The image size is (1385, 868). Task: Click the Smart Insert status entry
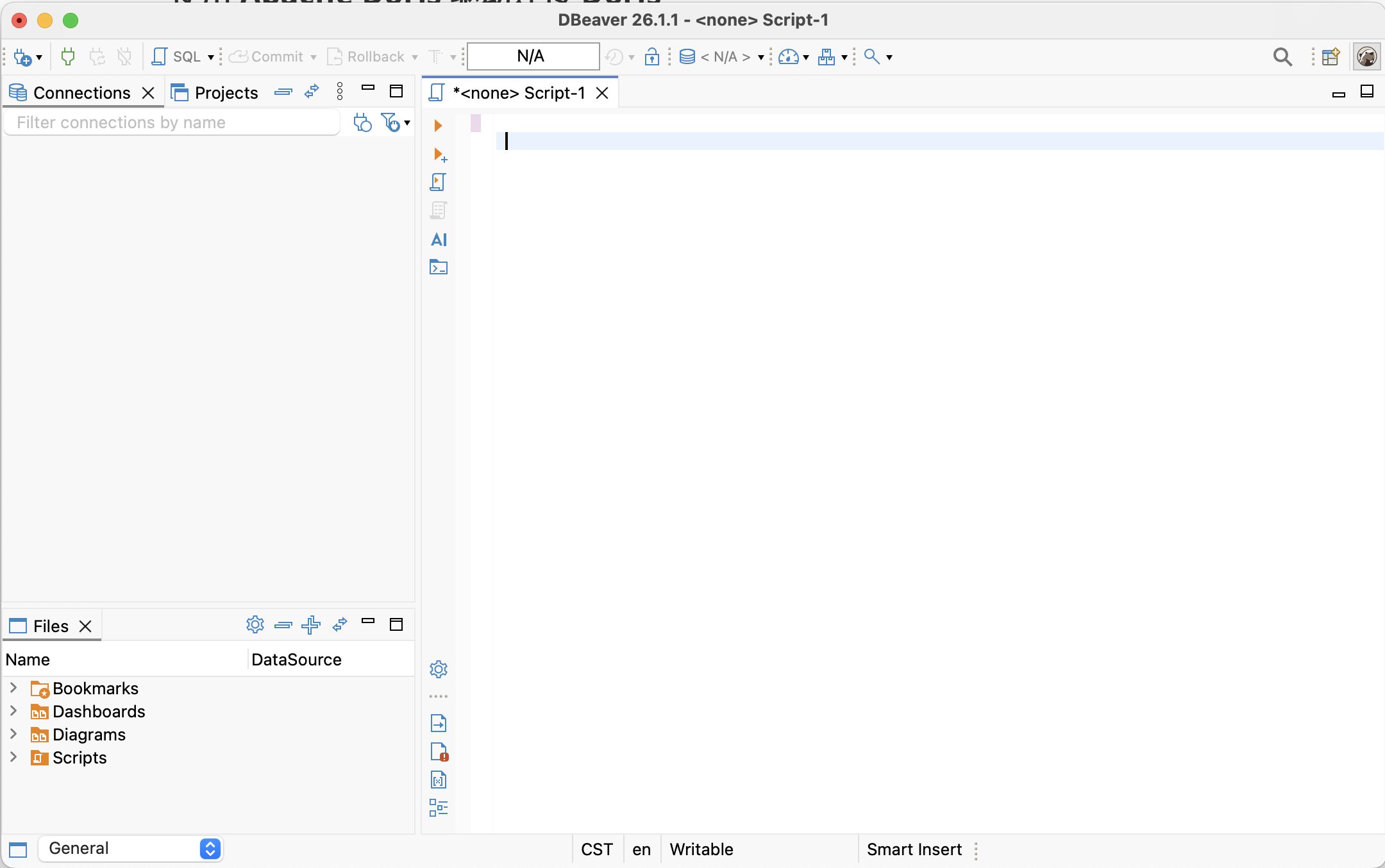914,849
